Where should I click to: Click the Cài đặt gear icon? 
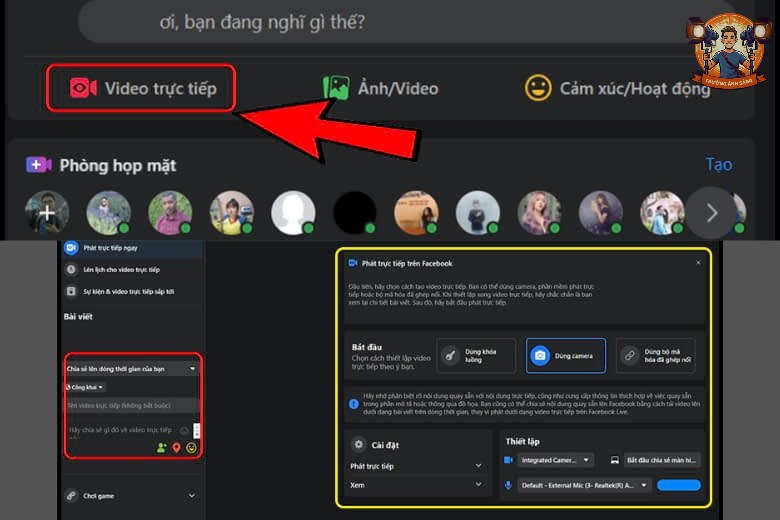click(359, 444)
